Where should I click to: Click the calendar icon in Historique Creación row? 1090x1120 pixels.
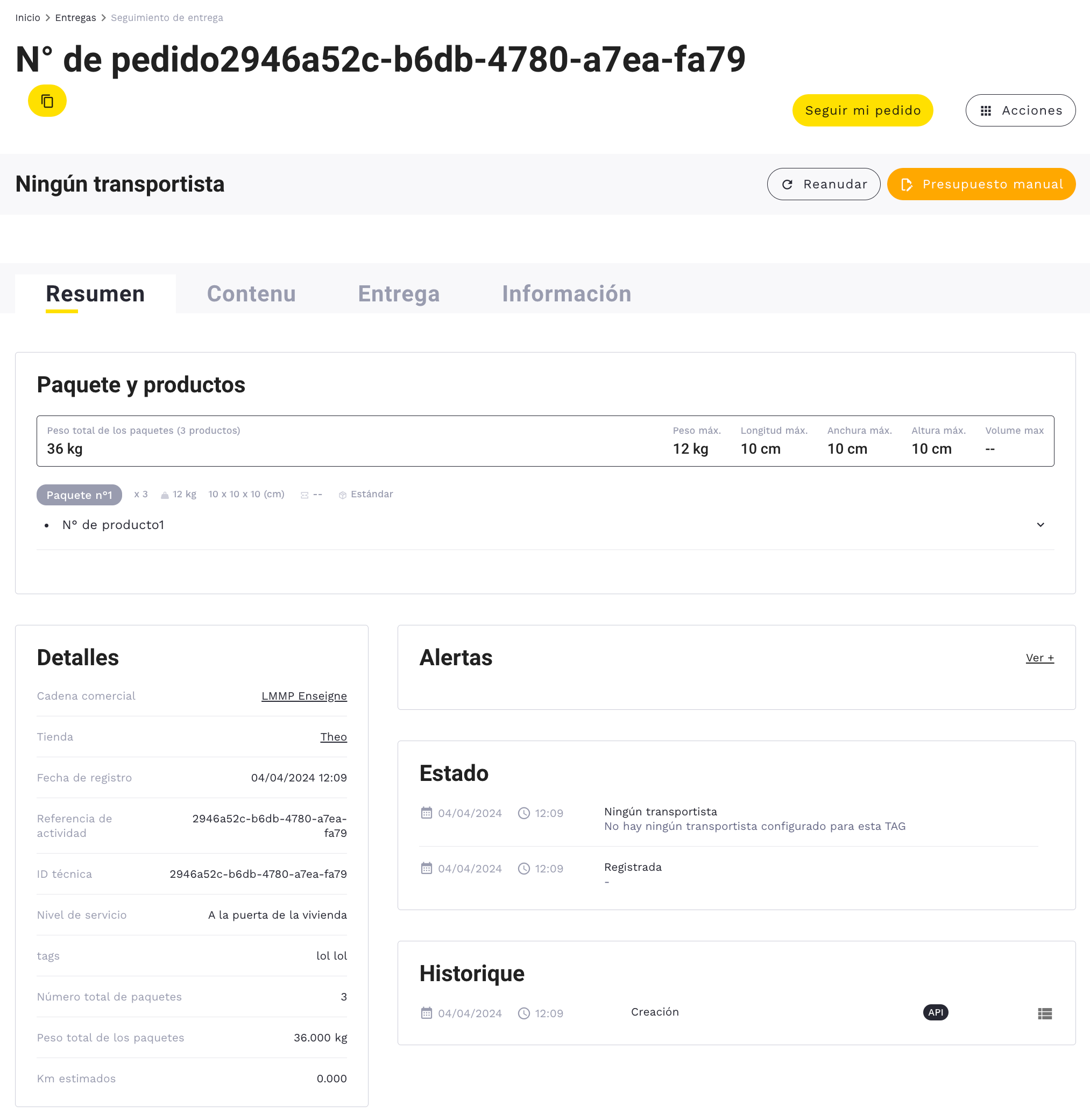[427, 1013]
